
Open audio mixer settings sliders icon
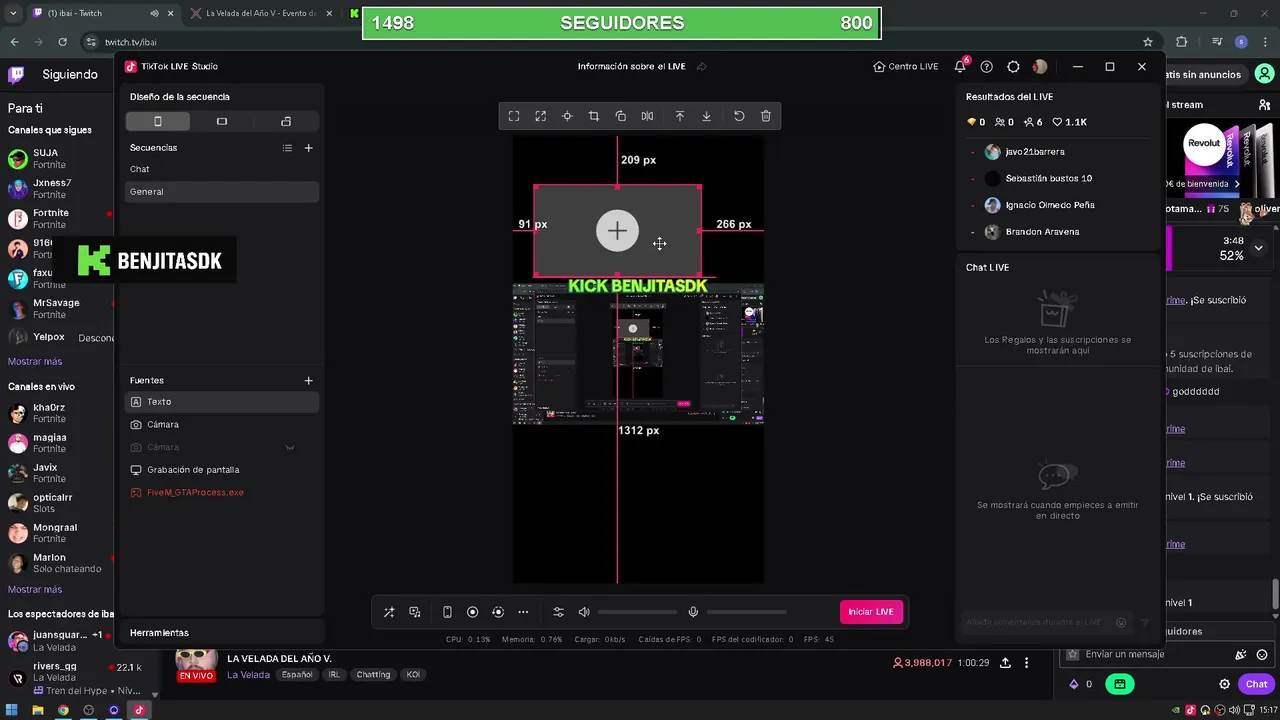[x=559, y=612]
